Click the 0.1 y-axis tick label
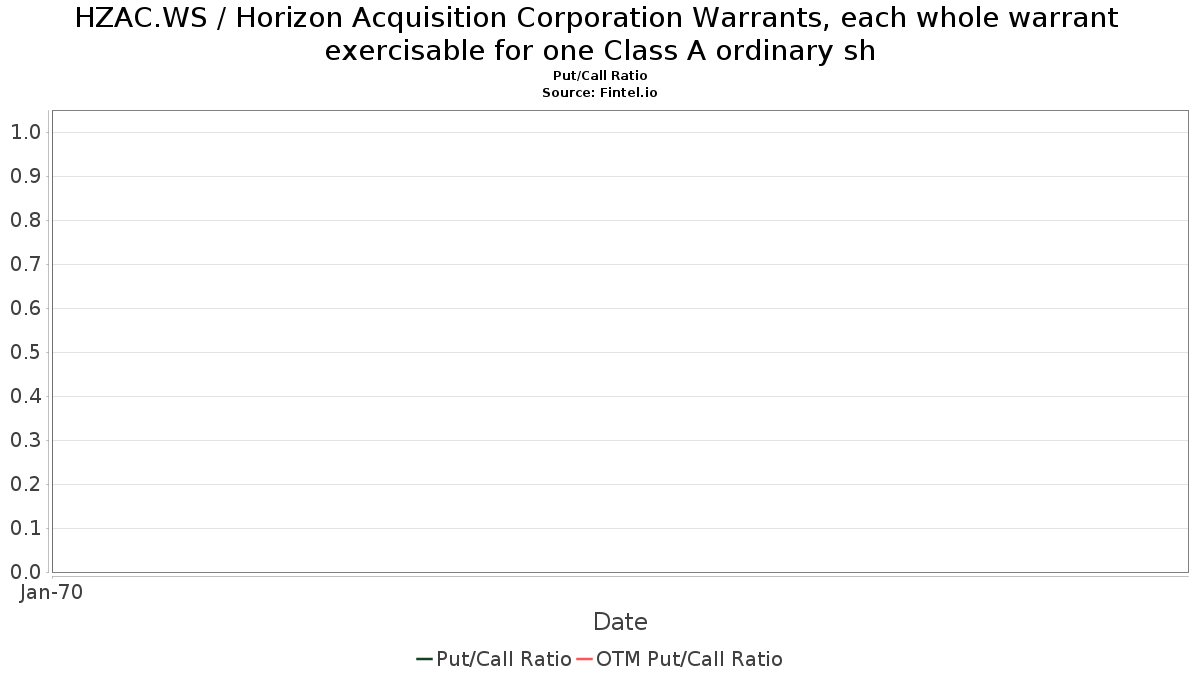 [x=25, y=528]
